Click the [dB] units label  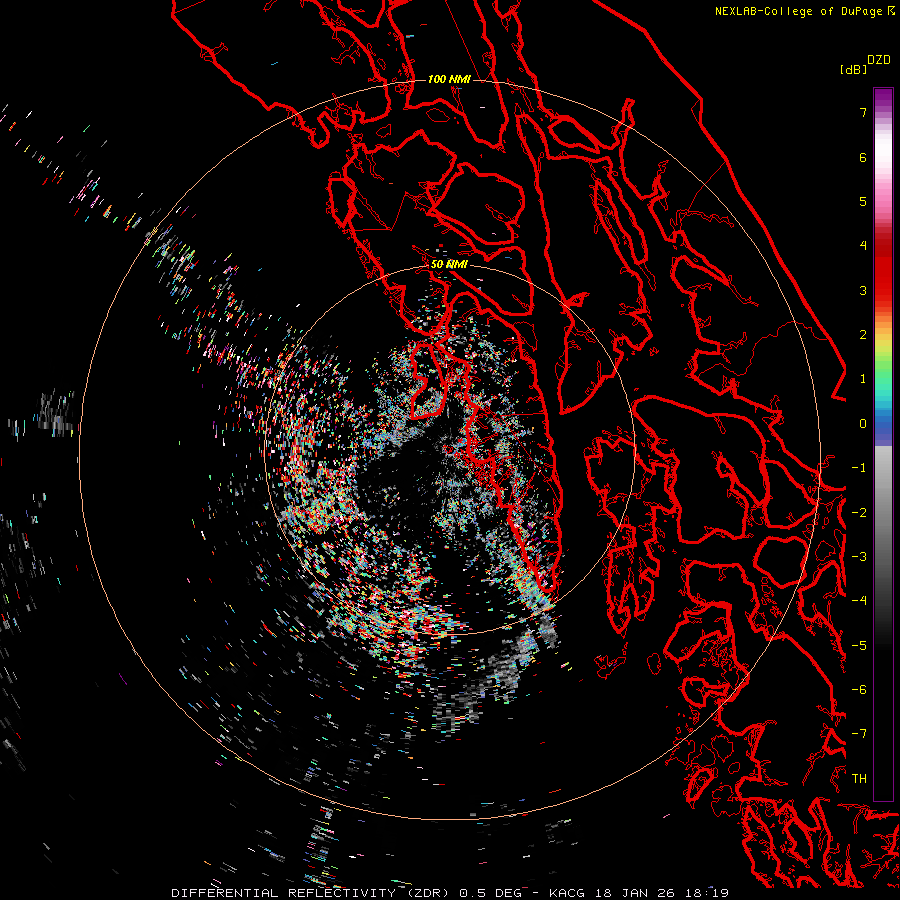853,69
